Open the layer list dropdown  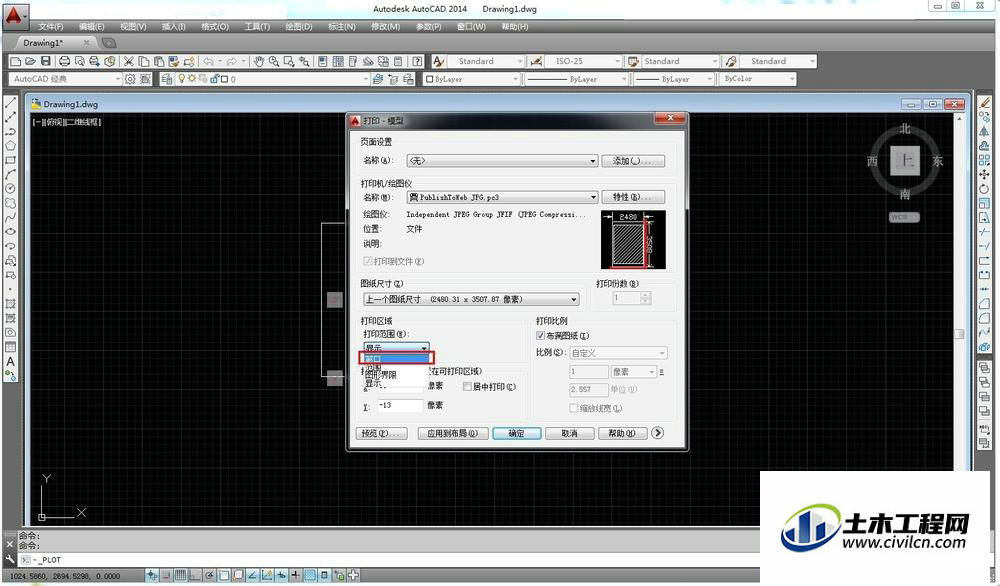[273, 79]
